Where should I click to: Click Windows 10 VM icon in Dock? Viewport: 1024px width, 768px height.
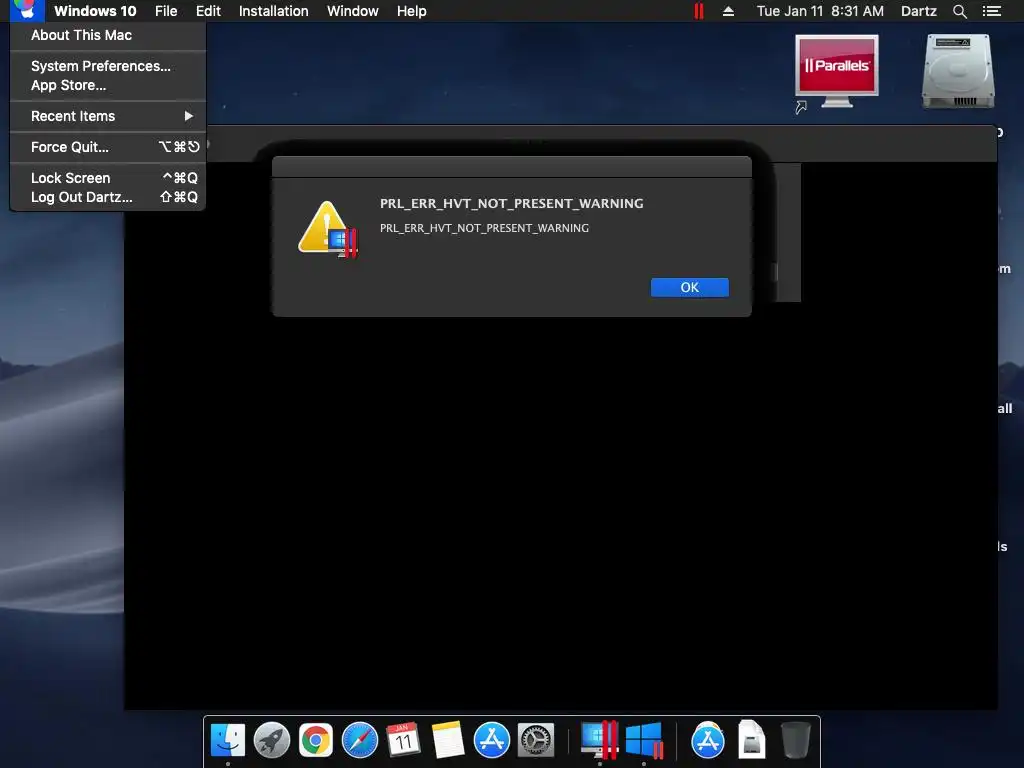coord(644,740)
